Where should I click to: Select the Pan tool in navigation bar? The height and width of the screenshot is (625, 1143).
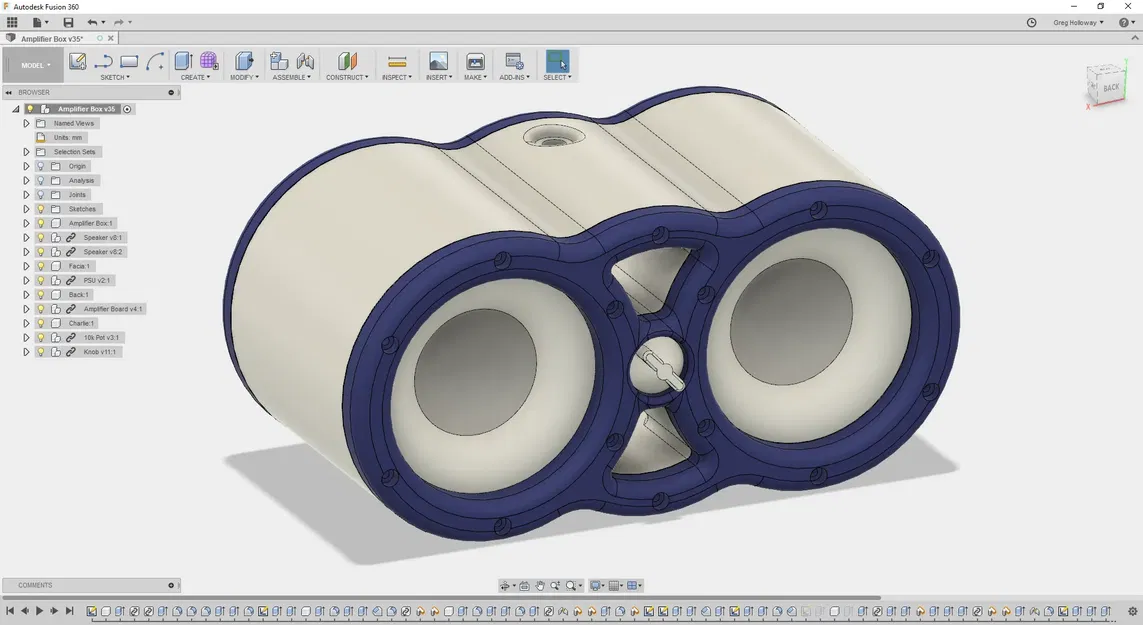click(540, 585)
